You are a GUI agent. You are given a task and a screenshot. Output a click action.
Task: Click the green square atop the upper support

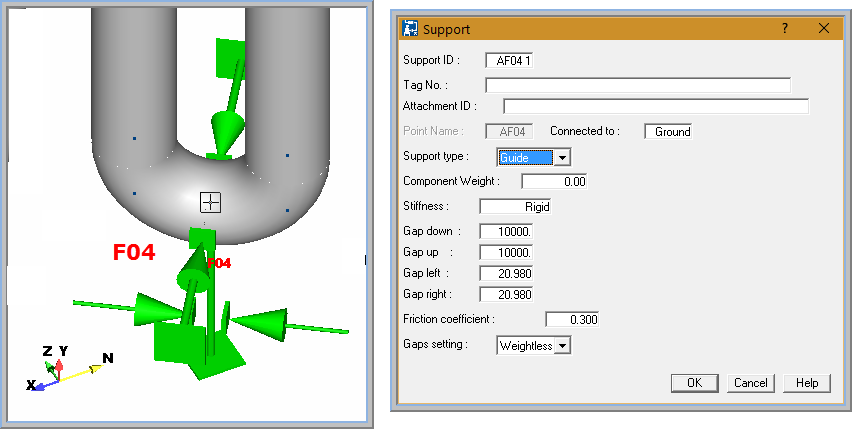(x=230, y=57)
